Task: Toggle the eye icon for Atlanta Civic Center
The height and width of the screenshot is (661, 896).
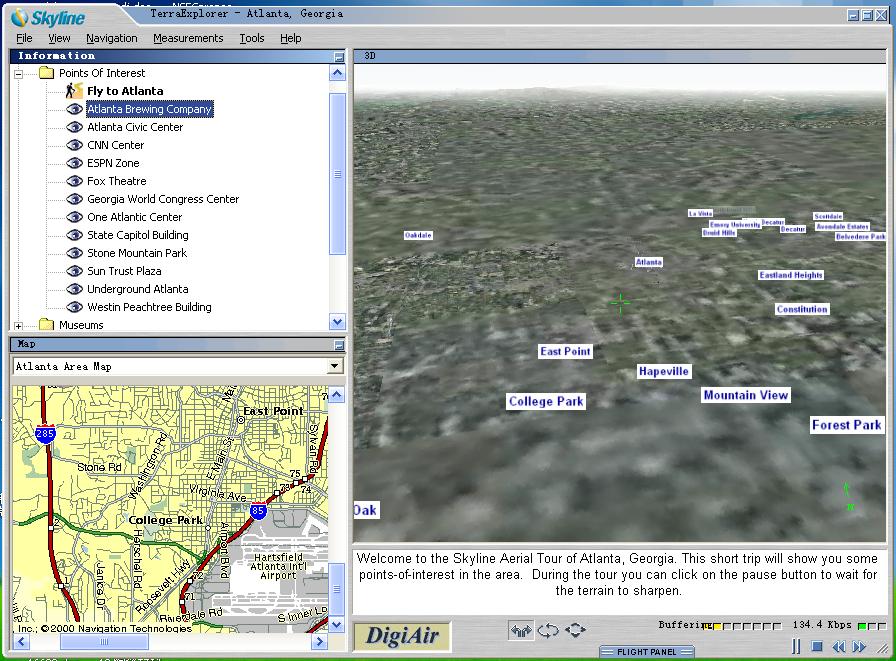Action: [74, 127]
